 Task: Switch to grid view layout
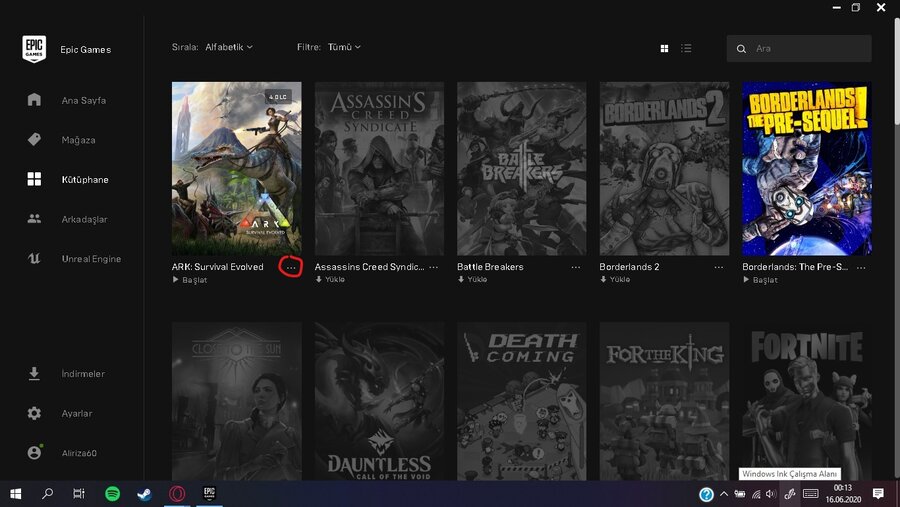tap(664, 48)
